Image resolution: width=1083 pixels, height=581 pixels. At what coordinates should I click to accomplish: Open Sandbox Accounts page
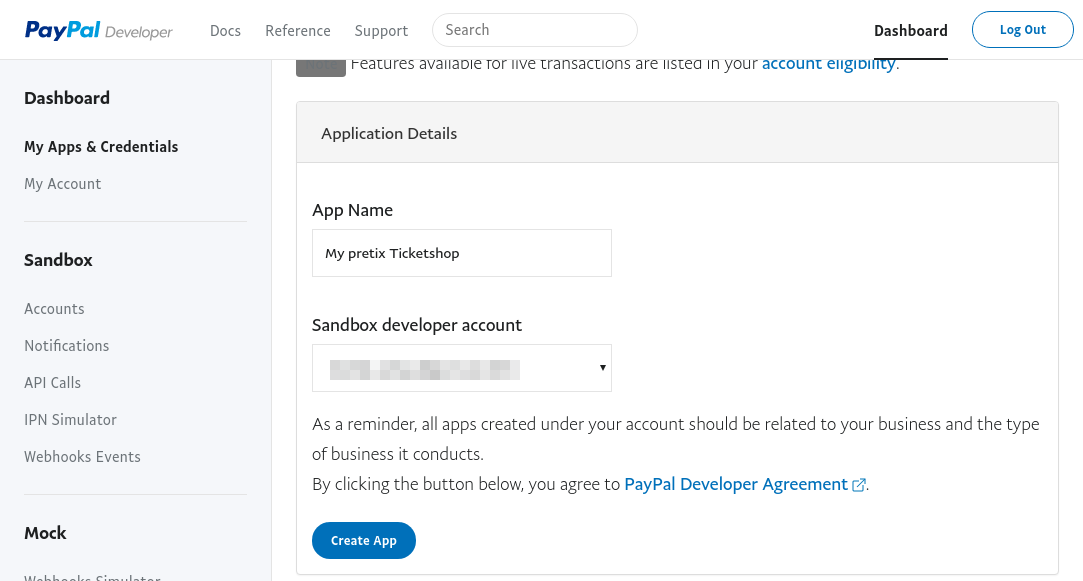click(x=54, y=309)
